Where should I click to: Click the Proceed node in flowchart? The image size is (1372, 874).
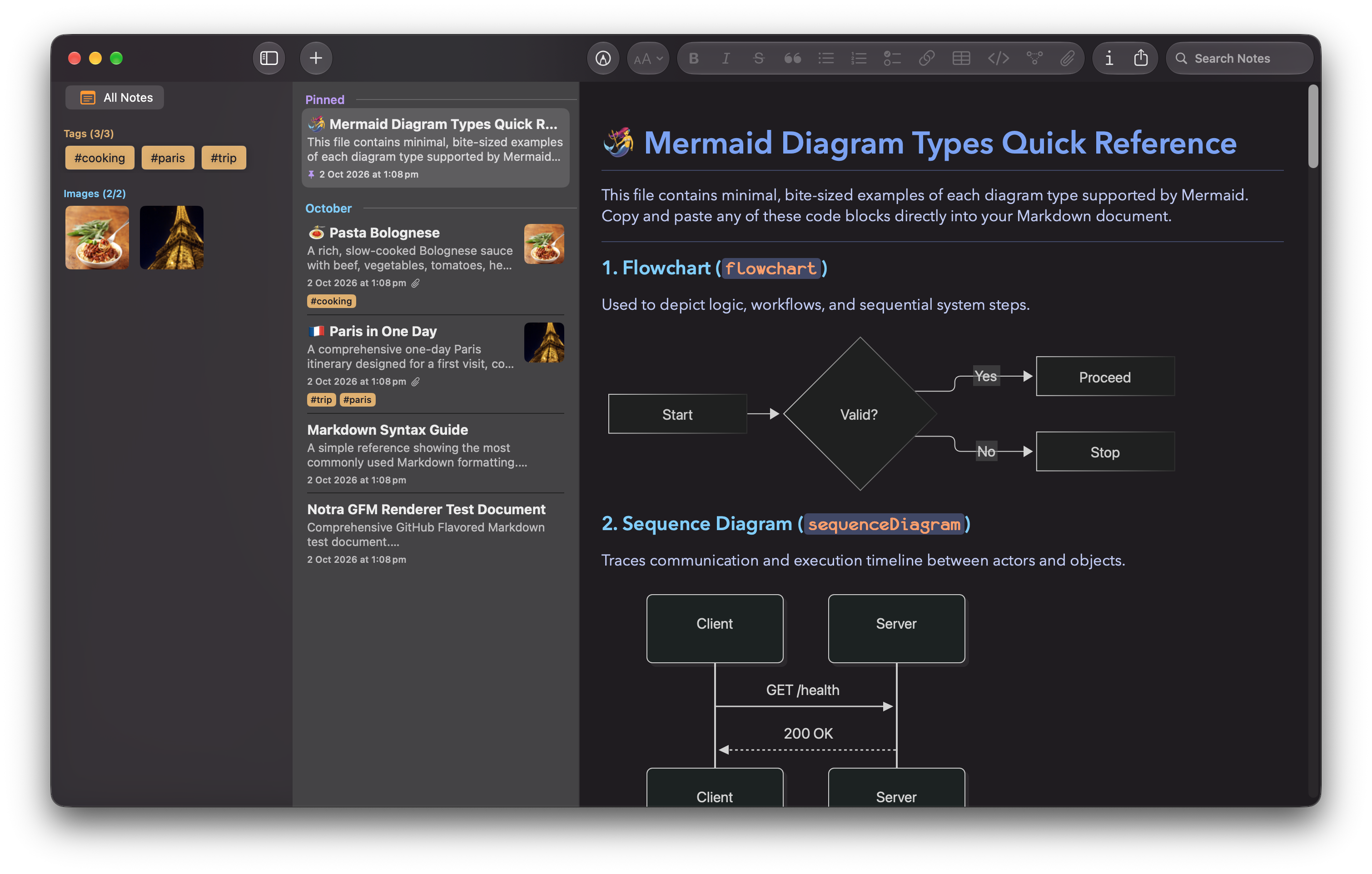(1105, 377)
